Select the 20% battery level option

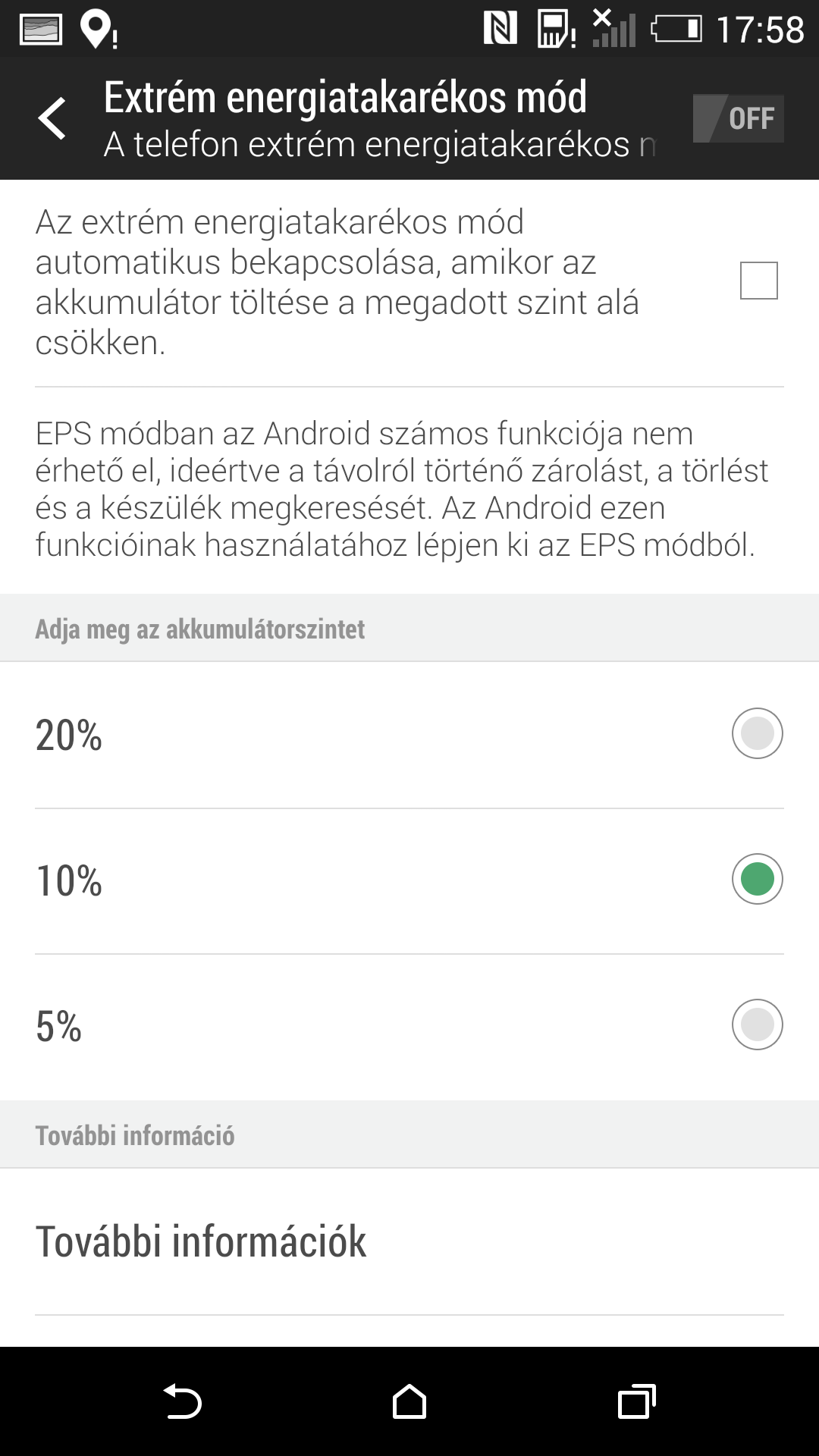point(757,733)
